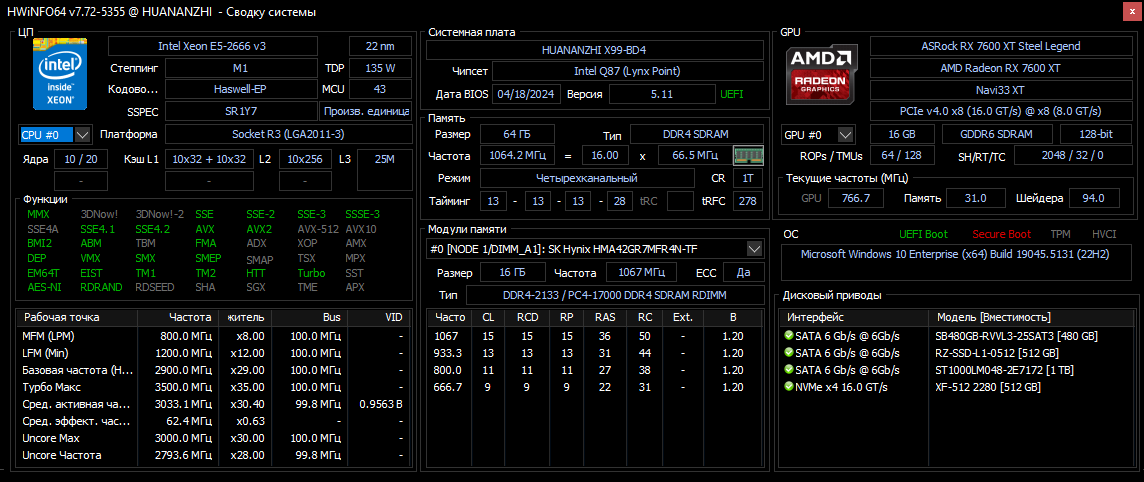Expand memory module DIMM_A1 dropdown list

755,249
